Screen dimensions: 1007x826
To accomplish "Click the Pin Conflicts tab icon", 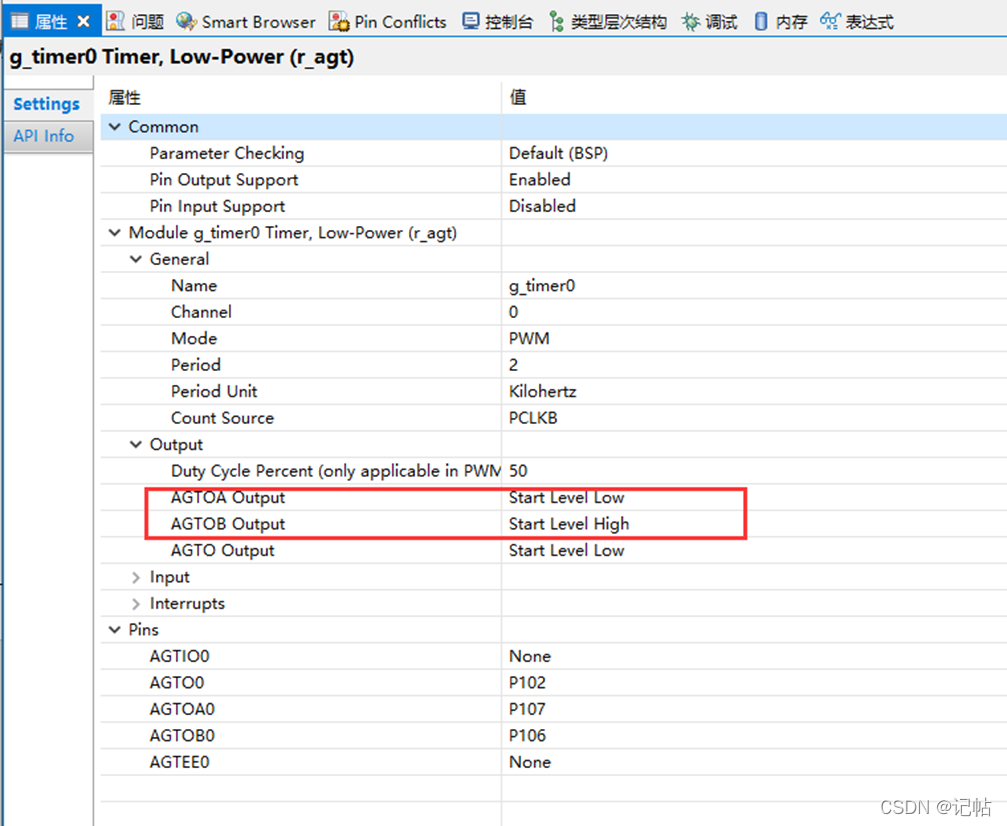I will point(338,21).
